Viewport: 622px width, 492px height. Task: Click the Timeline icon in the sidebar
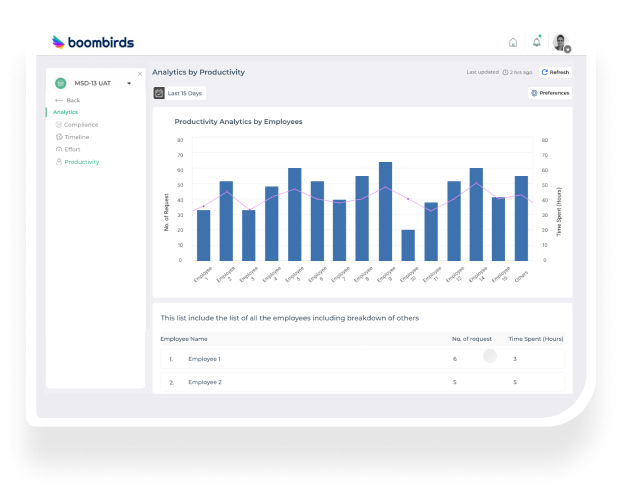tap(59, 136)
